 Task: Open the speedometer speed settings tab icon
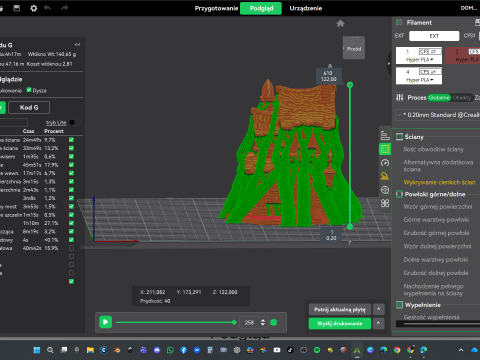pos(385,163)
